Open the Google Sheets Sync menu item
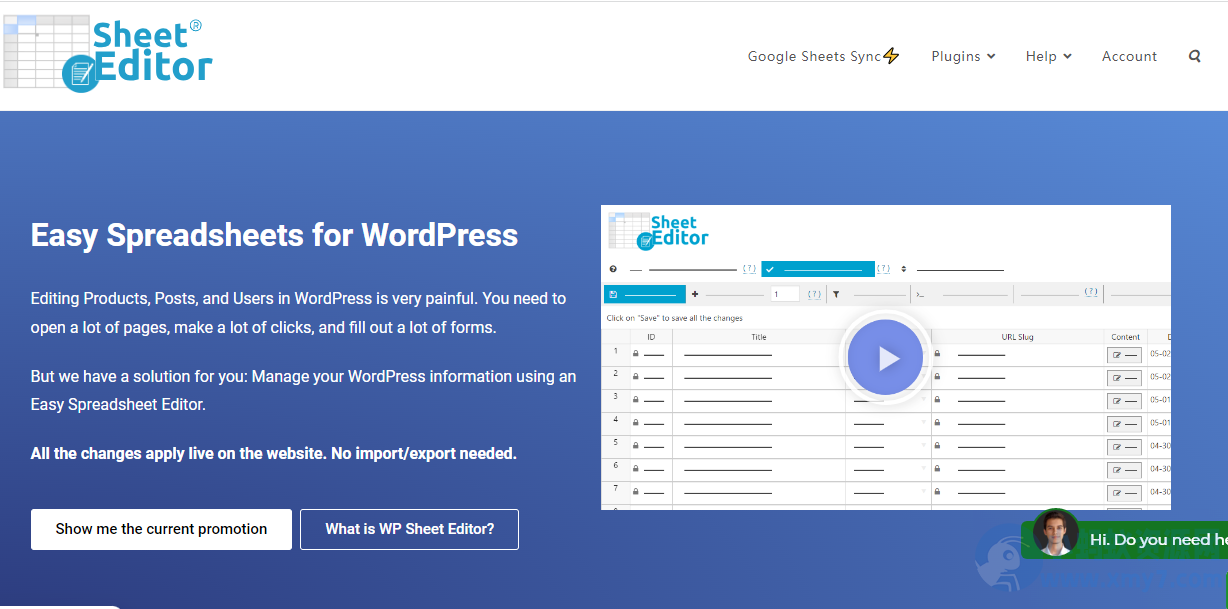The image size is (1228, 609). tap(815, 56)
